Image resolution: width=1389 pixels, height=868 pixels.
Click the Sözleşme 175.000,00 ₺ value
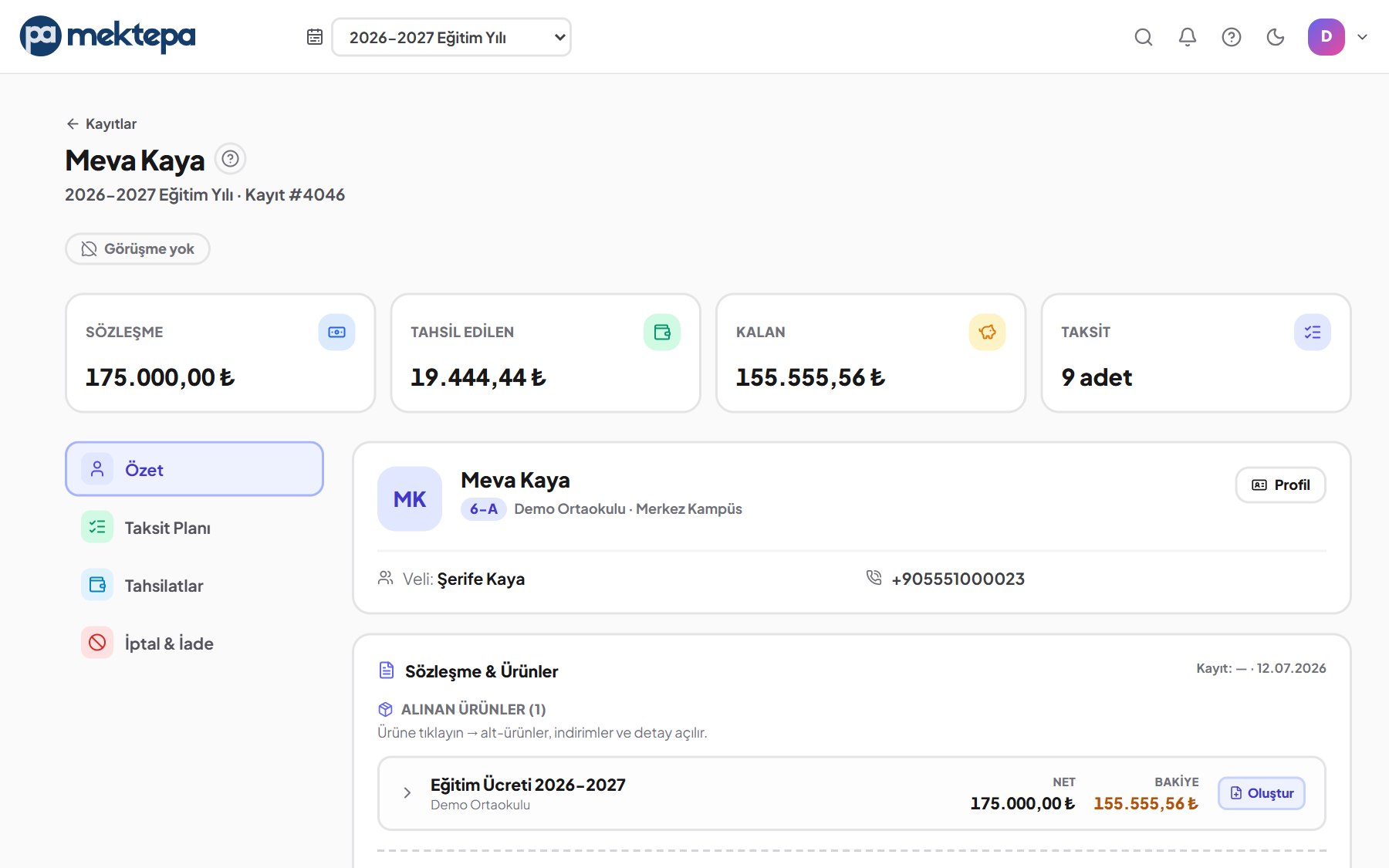tap(160, 377)
